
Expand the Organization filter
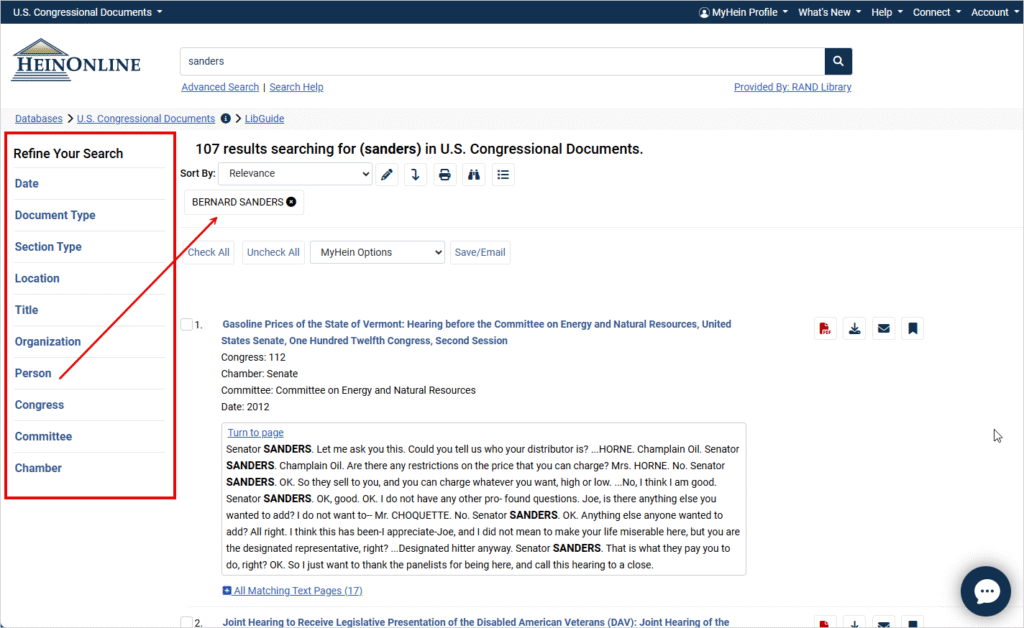click(48, 342)
